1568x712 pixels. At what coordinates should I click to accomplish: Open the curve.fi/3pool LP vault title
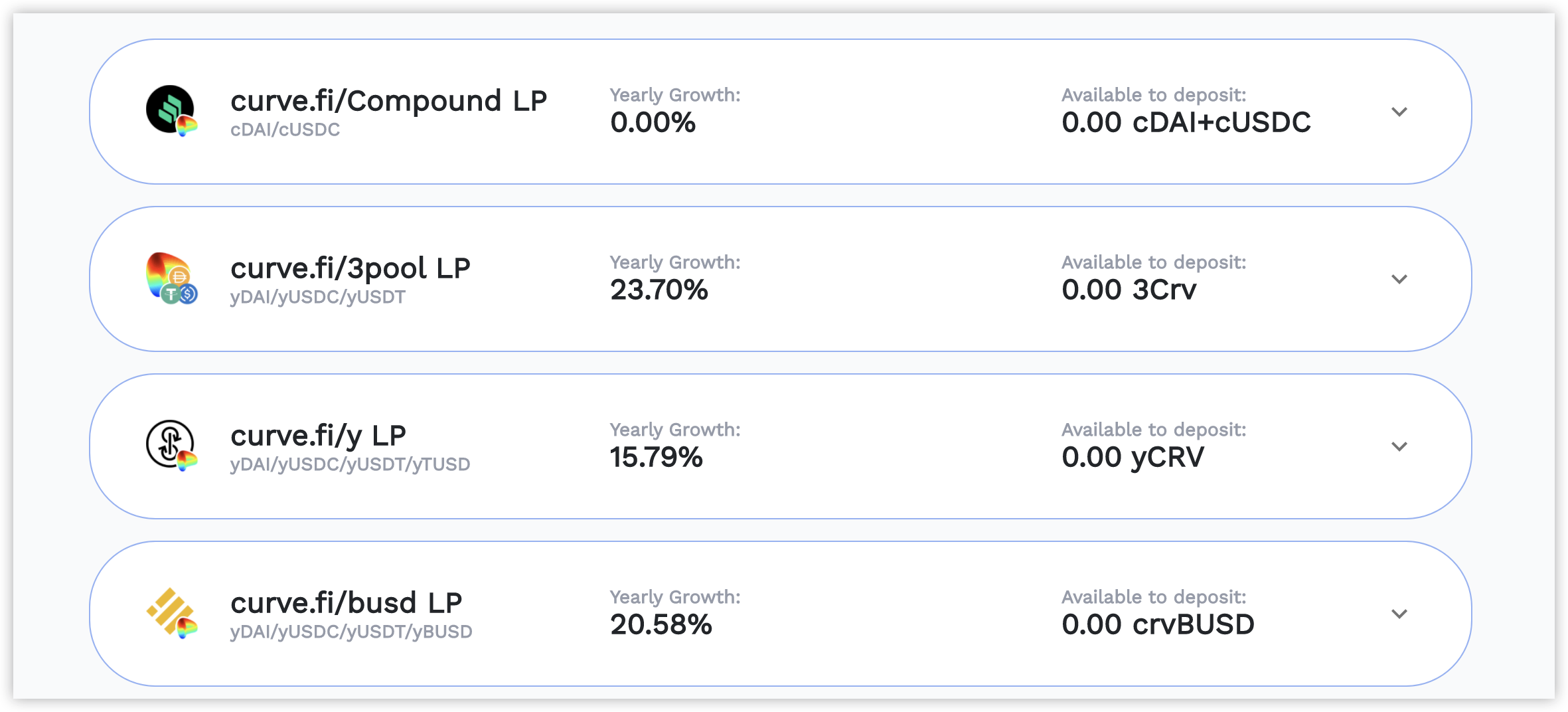click(x=351, y=269)
